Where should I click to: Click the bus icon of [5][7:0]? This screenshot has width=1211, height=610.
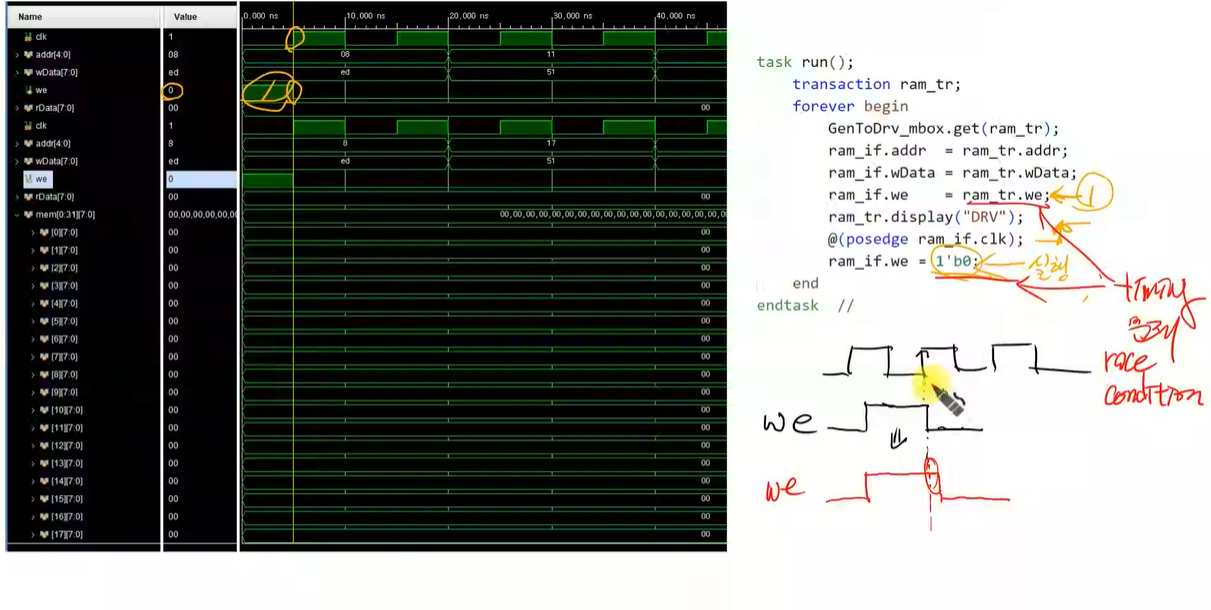coord(44,321)
